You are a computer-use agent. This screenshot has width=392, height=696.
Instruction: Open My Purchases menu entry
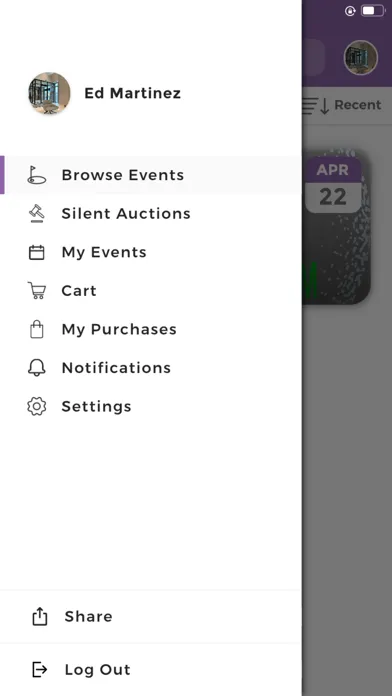(151, 329)
